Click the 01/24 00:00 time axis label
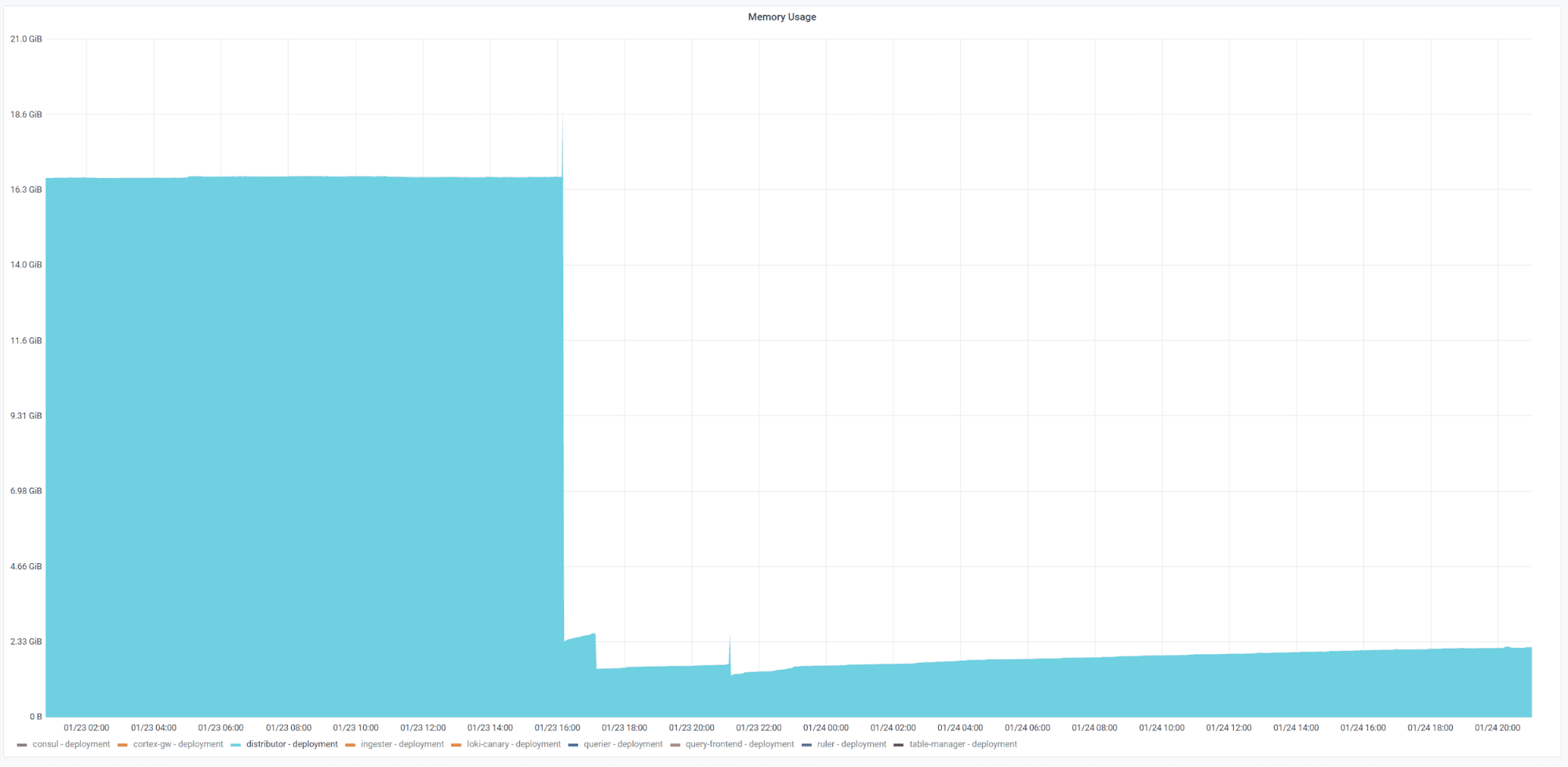Image resolution: width=1568 pixels, height=767 pixels. [825, 728]
